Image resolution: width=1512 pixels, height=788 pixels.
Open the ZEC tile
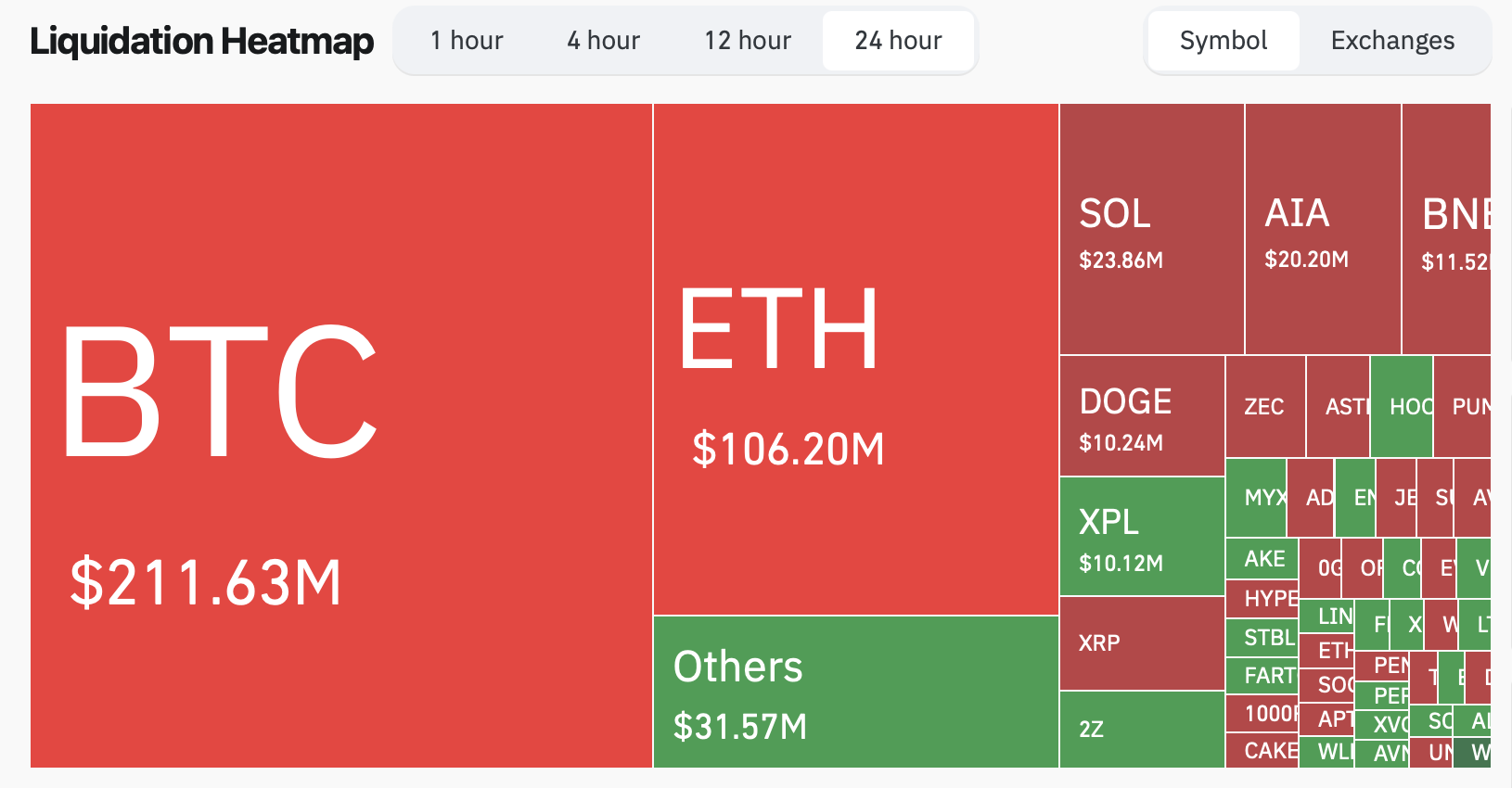1265,407
